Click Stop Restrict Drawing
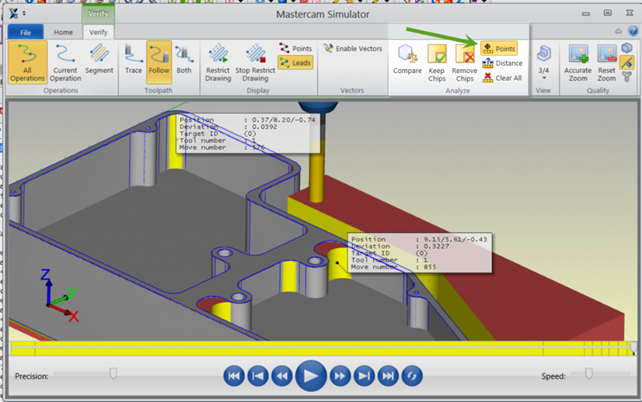 (x=255, y=62)
